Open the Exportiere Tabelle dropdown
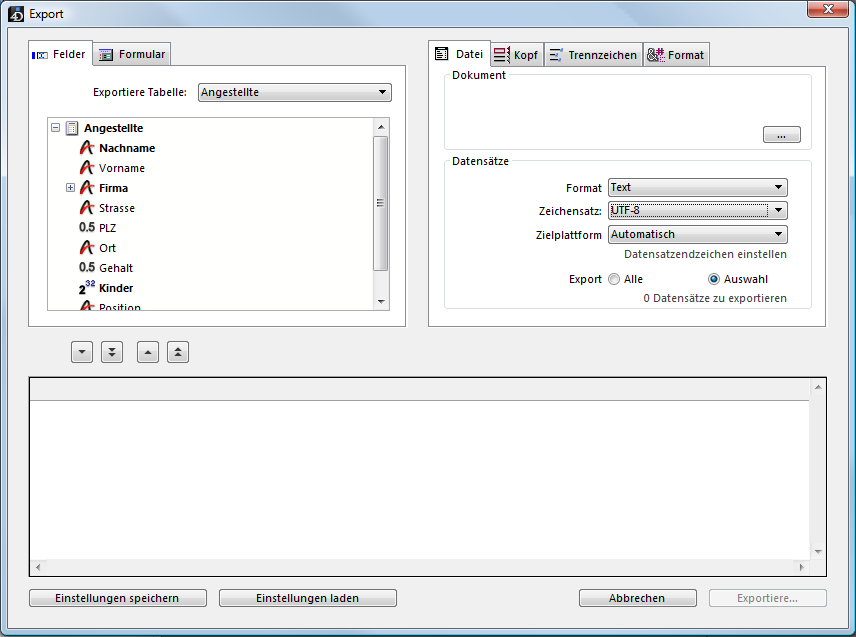This screenshot has height=637, width=856. click(x=295, y=93)
